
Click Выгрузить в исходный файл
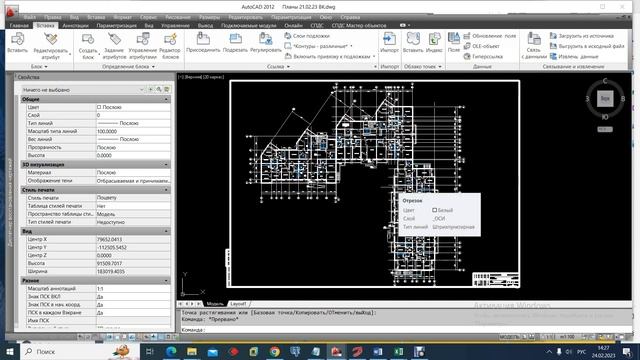[x=587, y=46]
